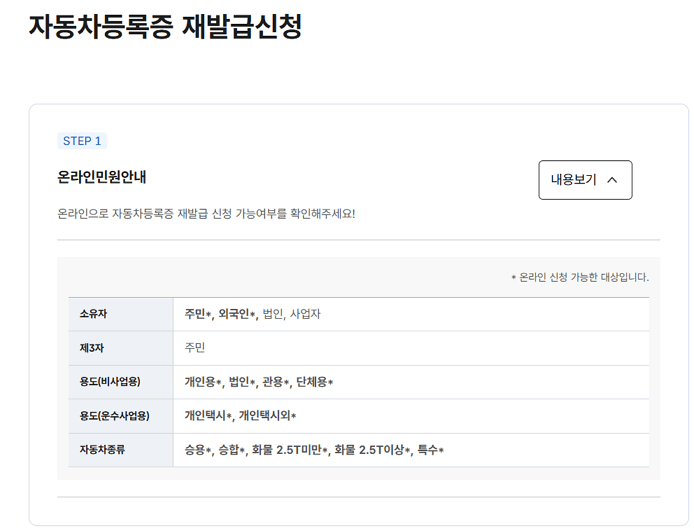Select the 용도(운수사업용) row header
The image size is (694, 531).
(121, 416)
